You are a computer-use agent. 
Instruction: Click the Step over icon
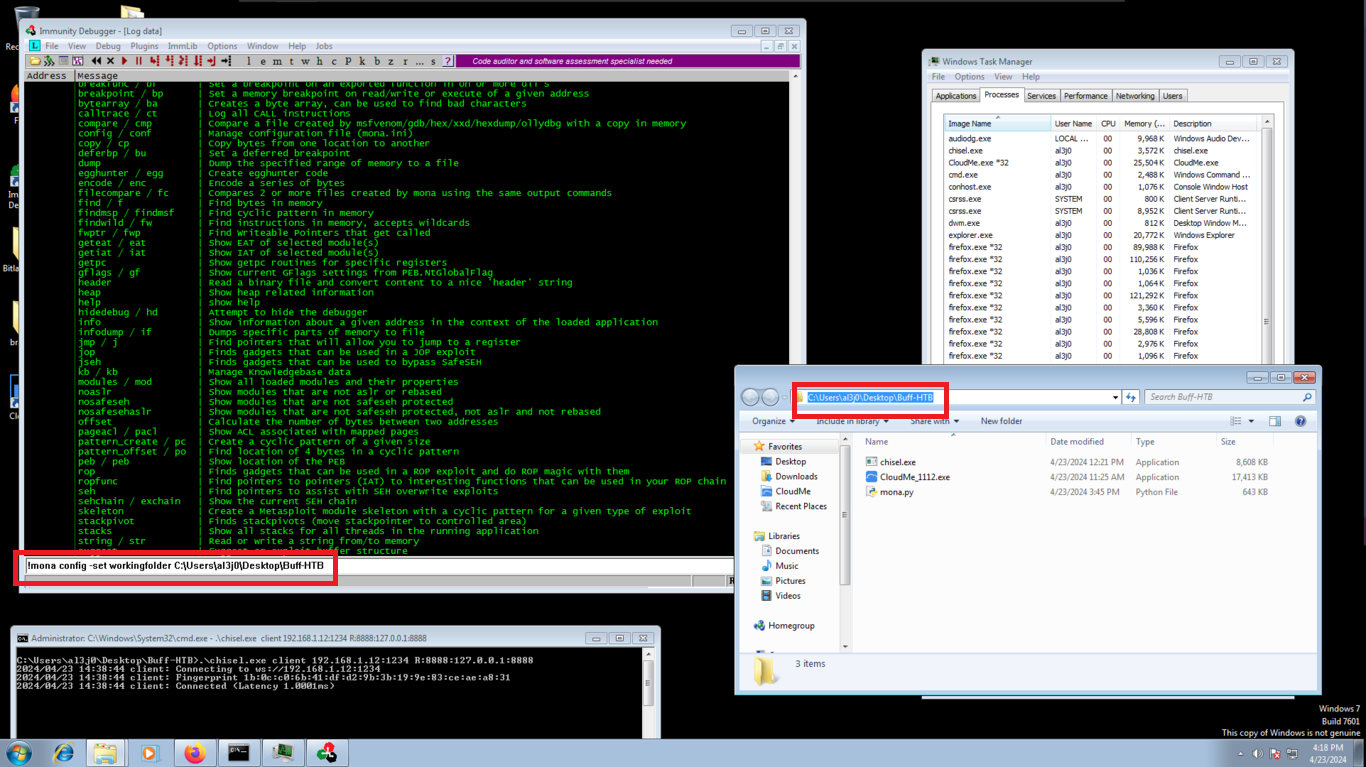pyautogui.click(x=169, y=61)
